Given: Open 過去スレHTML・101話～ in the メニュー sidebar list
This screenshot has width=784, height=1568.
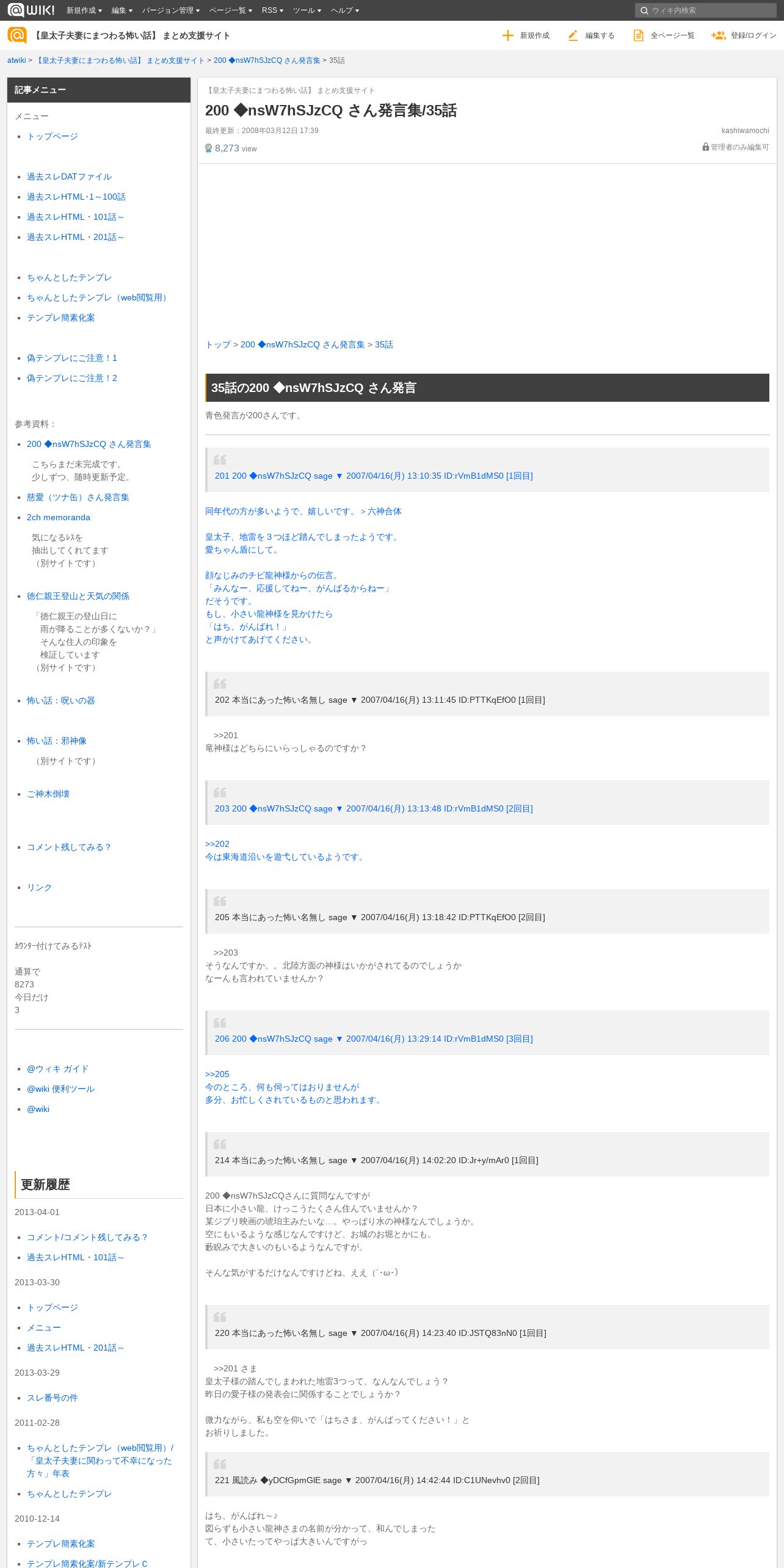Looking at the screenshot, I should (x=76, y=217).
